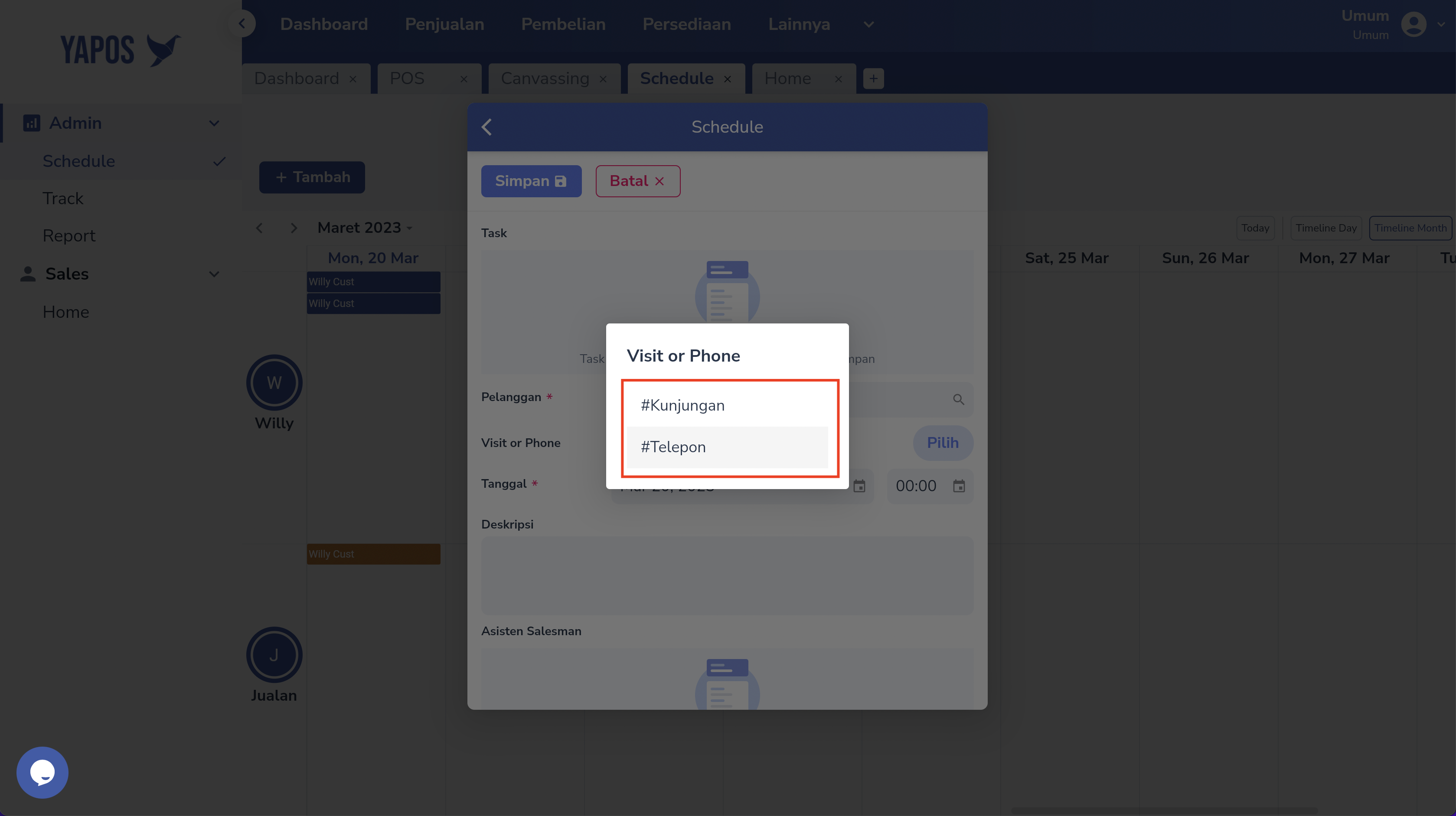Open Dashboard in top navigation
1456x816 pixels.
pos(324,24)
